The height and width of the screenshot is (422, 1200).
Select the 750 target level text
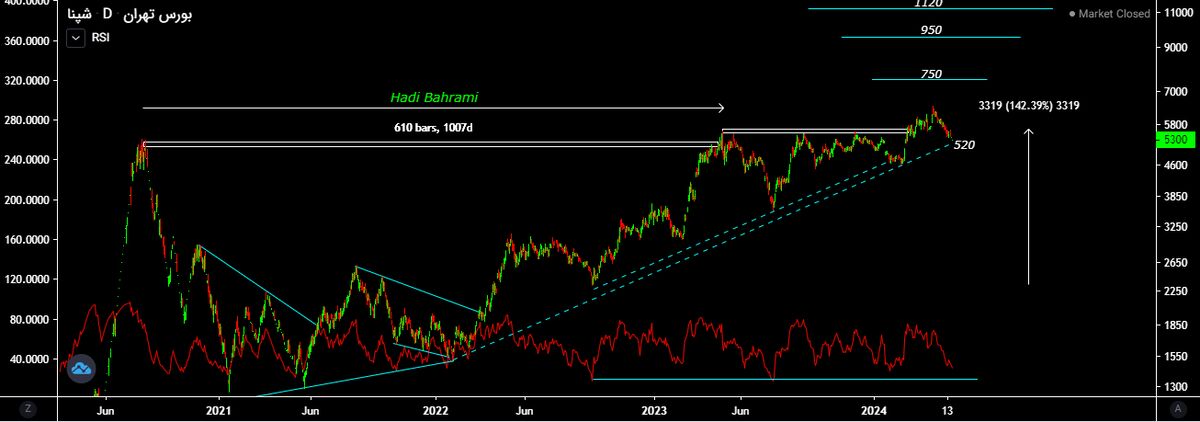[931, 74]
